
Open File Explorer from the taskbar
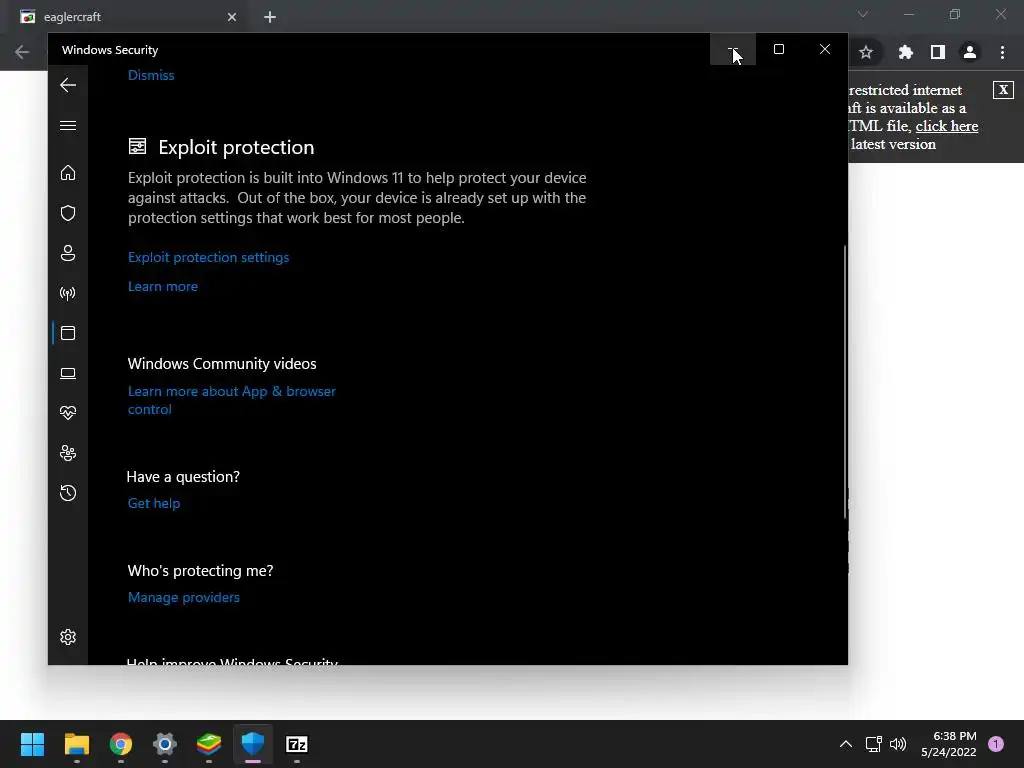click(77, 744)
